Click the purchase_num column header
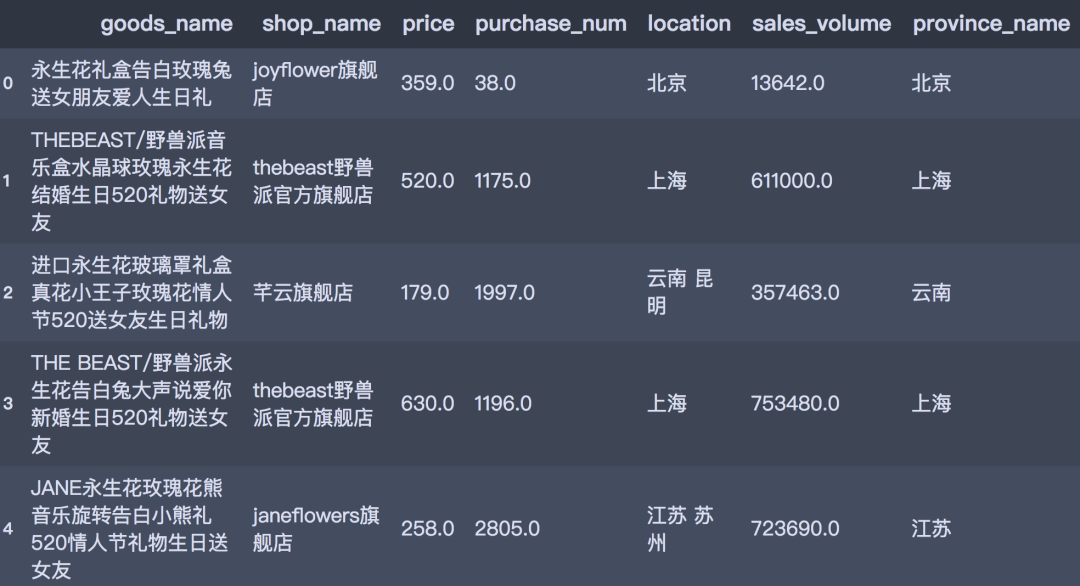This screenshot has height=586, width=1080. pyautogui.click(x=551, y=24)
